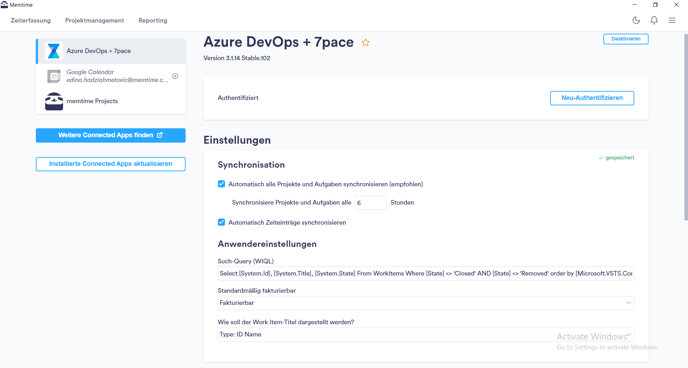
Task: Click the Deaktivieren button
Action: click(626, 39)
